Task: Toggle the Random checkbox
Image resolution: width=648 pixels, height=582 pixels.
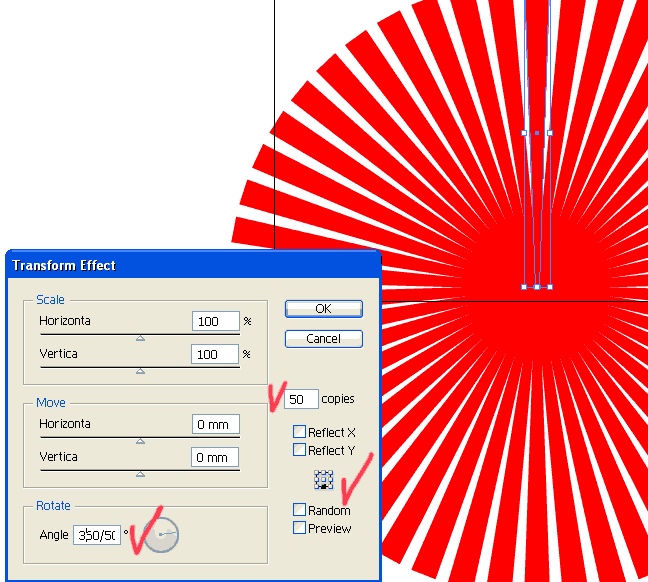Action: click(x=299, y=509)
